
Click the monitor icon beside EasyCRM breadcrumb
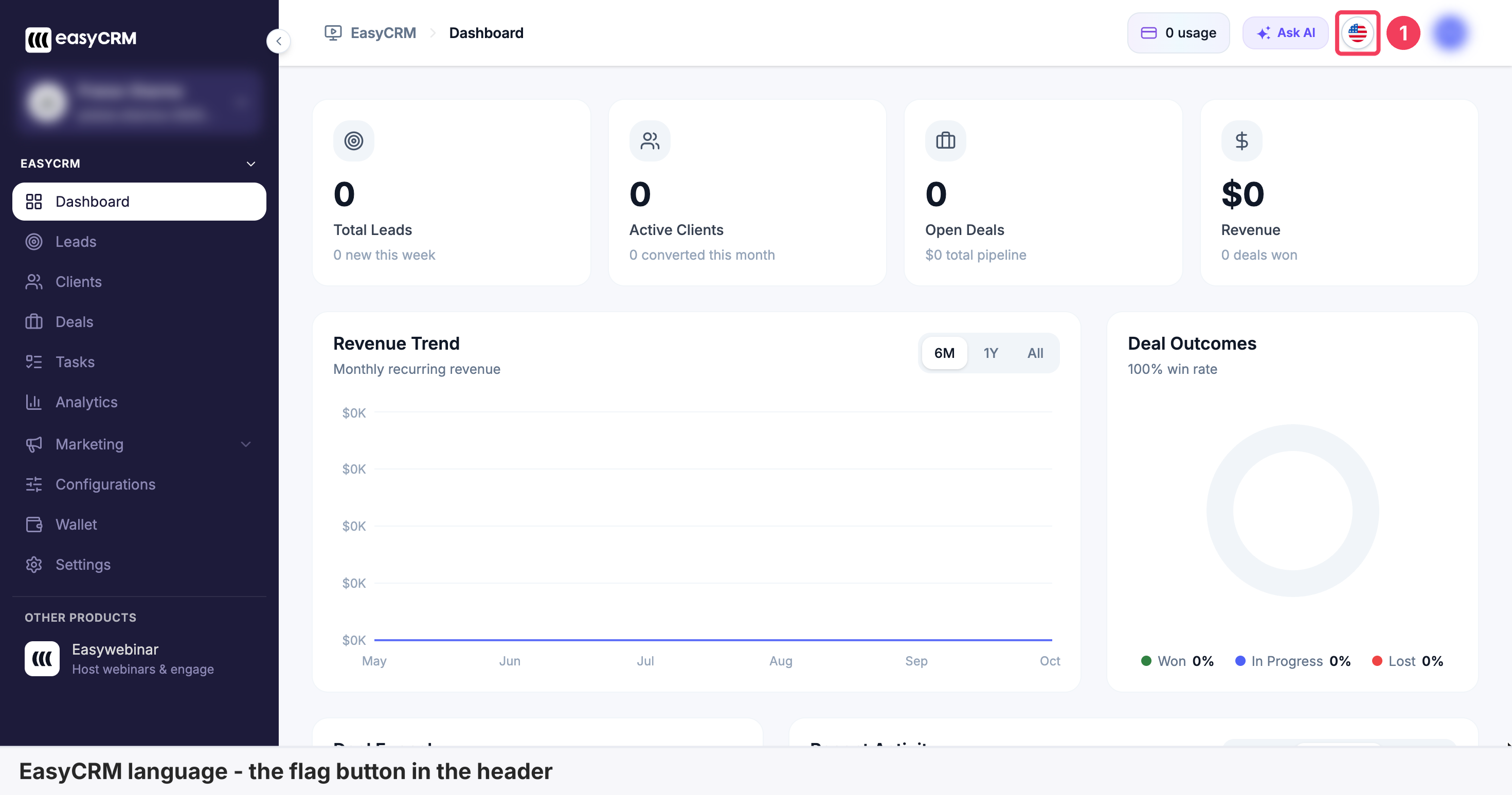pyautogui.click(x=333, y=33)
